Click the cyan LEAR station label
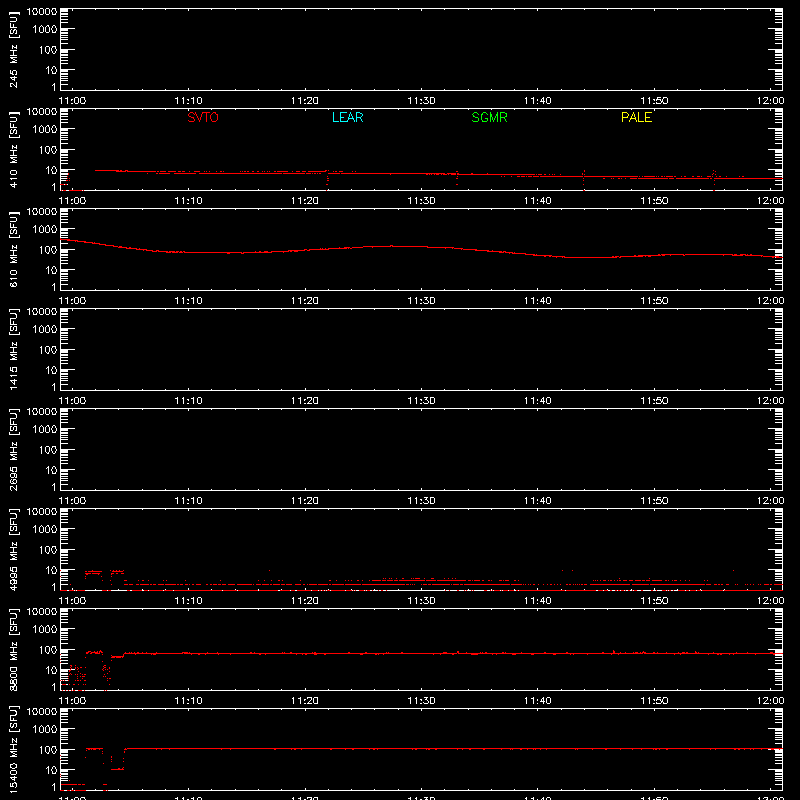This screenshot has width=800, height=800. 347,117
